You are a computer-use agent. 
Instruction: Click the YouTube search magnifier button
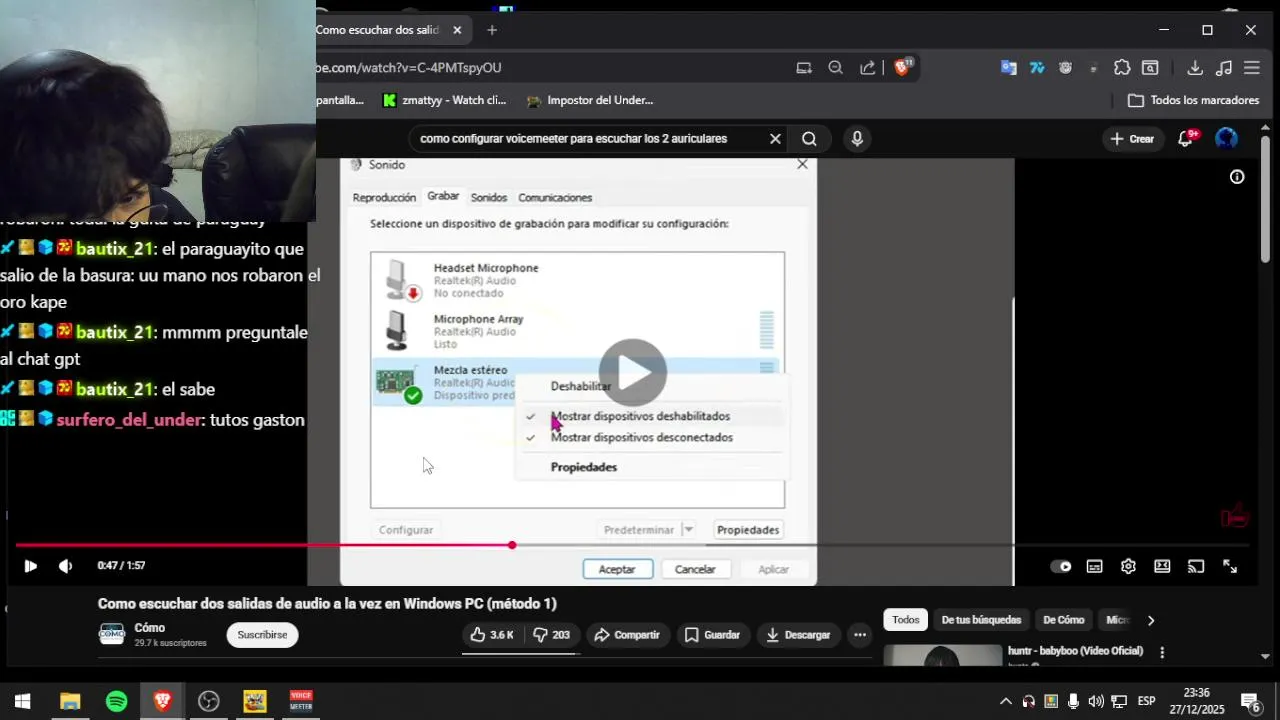point(809,139)
